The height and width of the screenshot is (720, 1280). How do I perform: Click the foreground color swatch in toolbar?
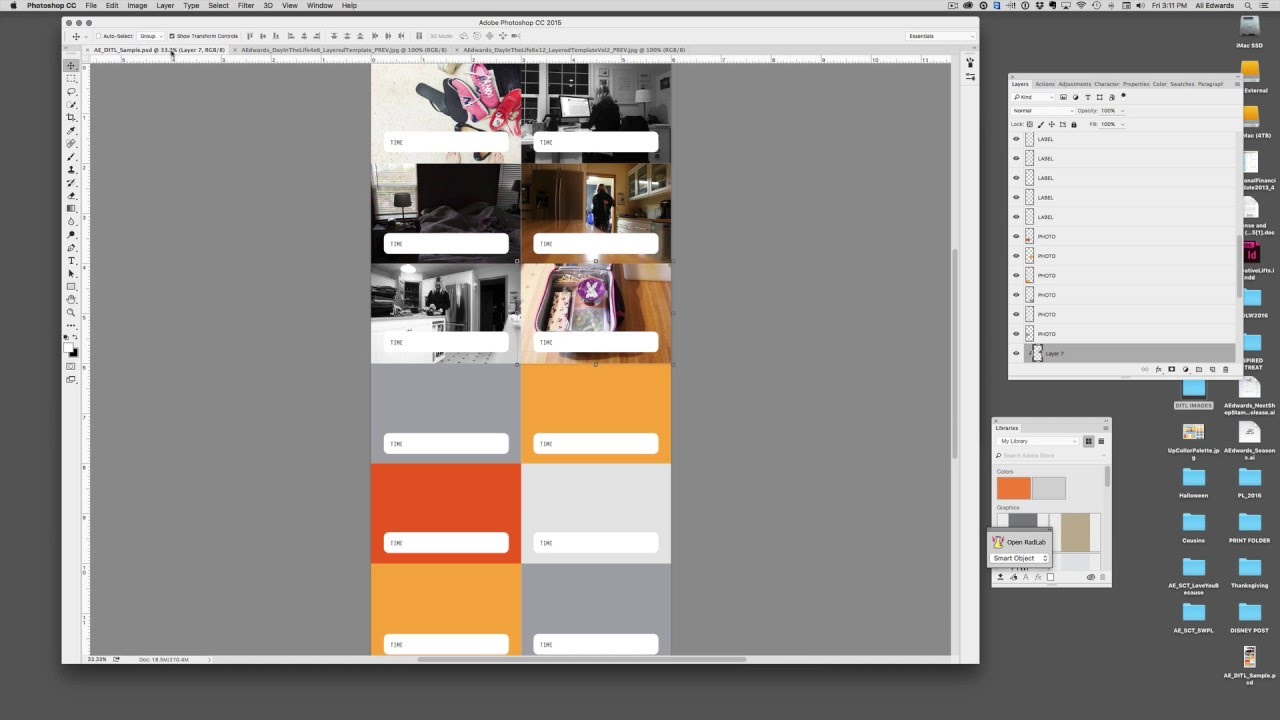(69, 348)
